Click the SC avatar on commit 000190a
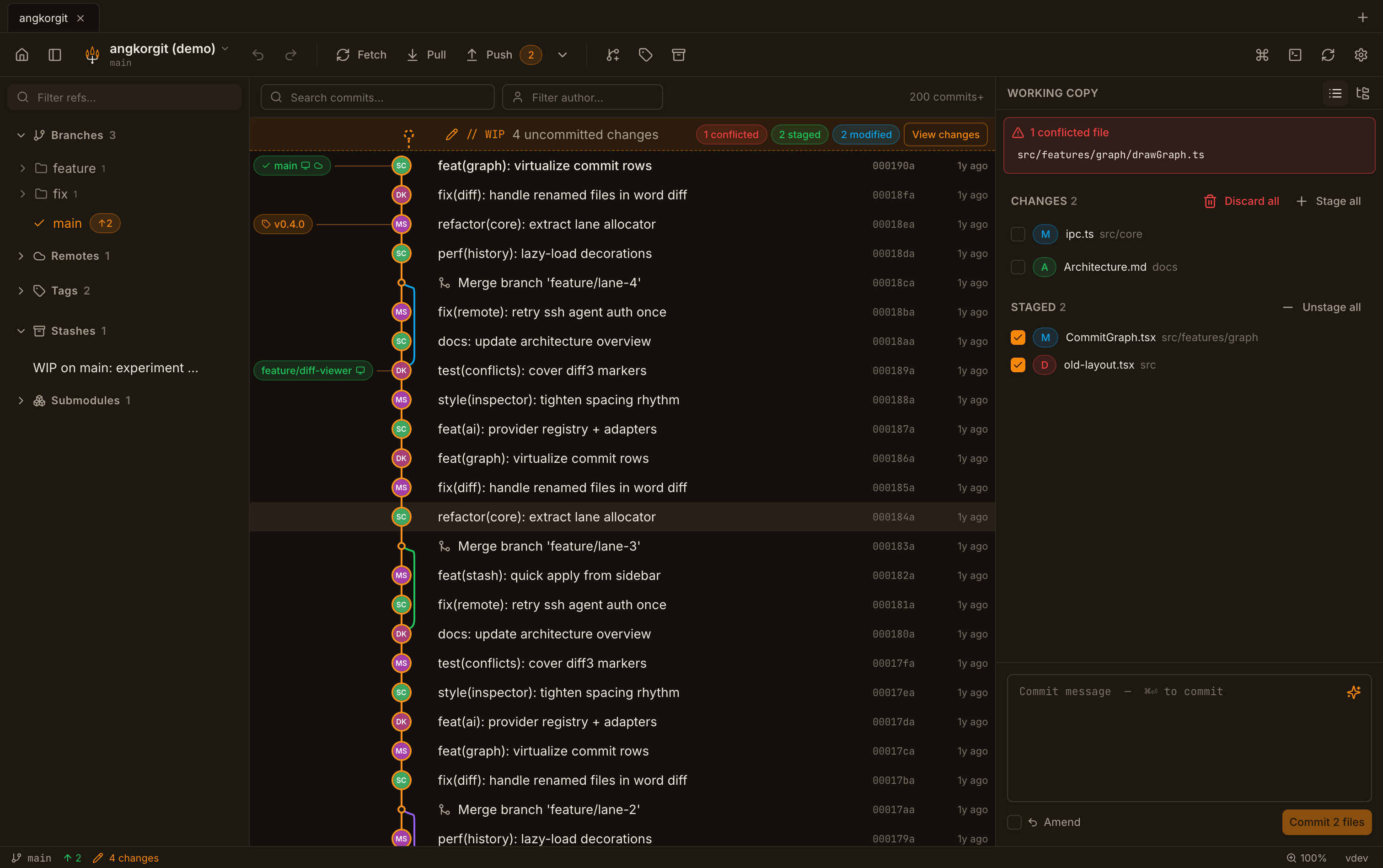This screenshot has height=868, width=1383. coord(401,166)
